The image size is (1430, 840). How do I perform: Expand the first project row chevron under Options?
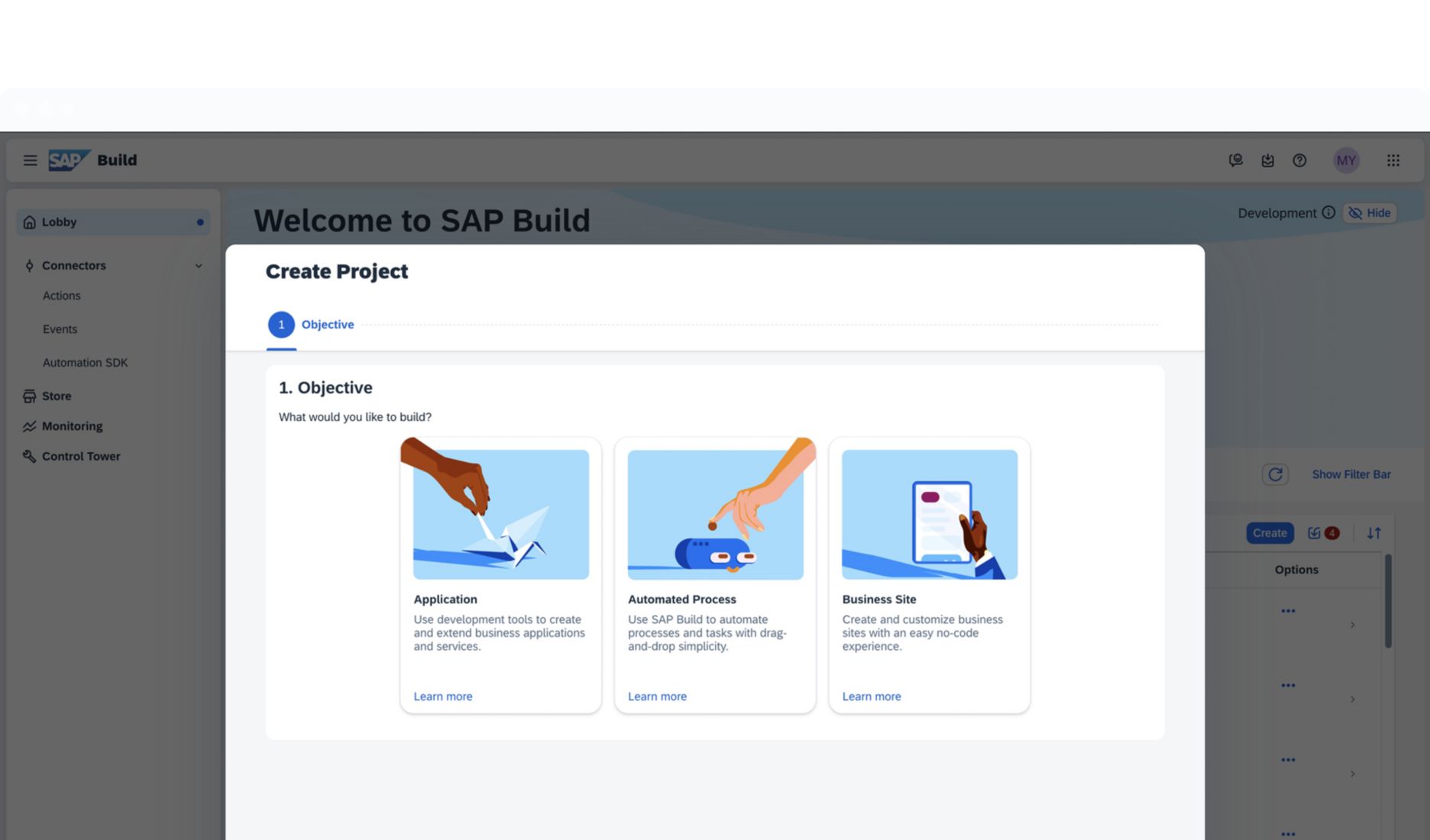[1353, 624]
